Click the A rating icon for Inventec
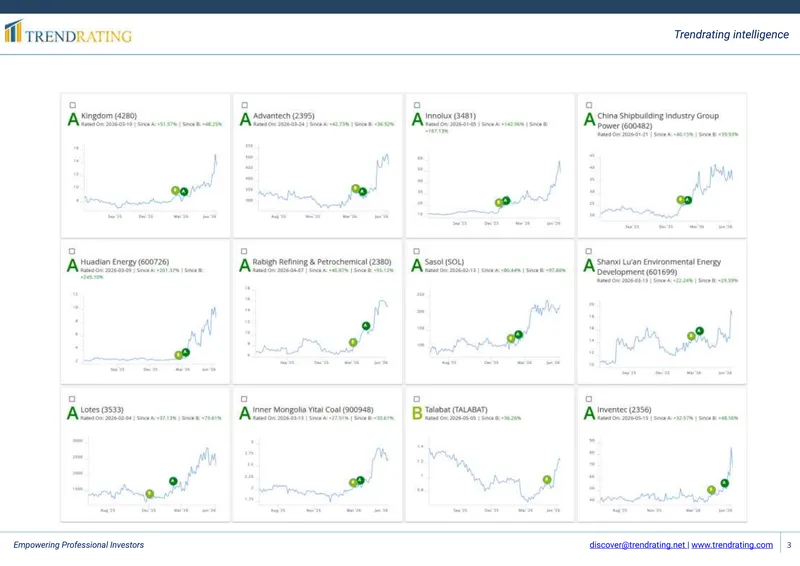Image resolution: width=800 pixels, height=566 pixels. coord(589,413)
